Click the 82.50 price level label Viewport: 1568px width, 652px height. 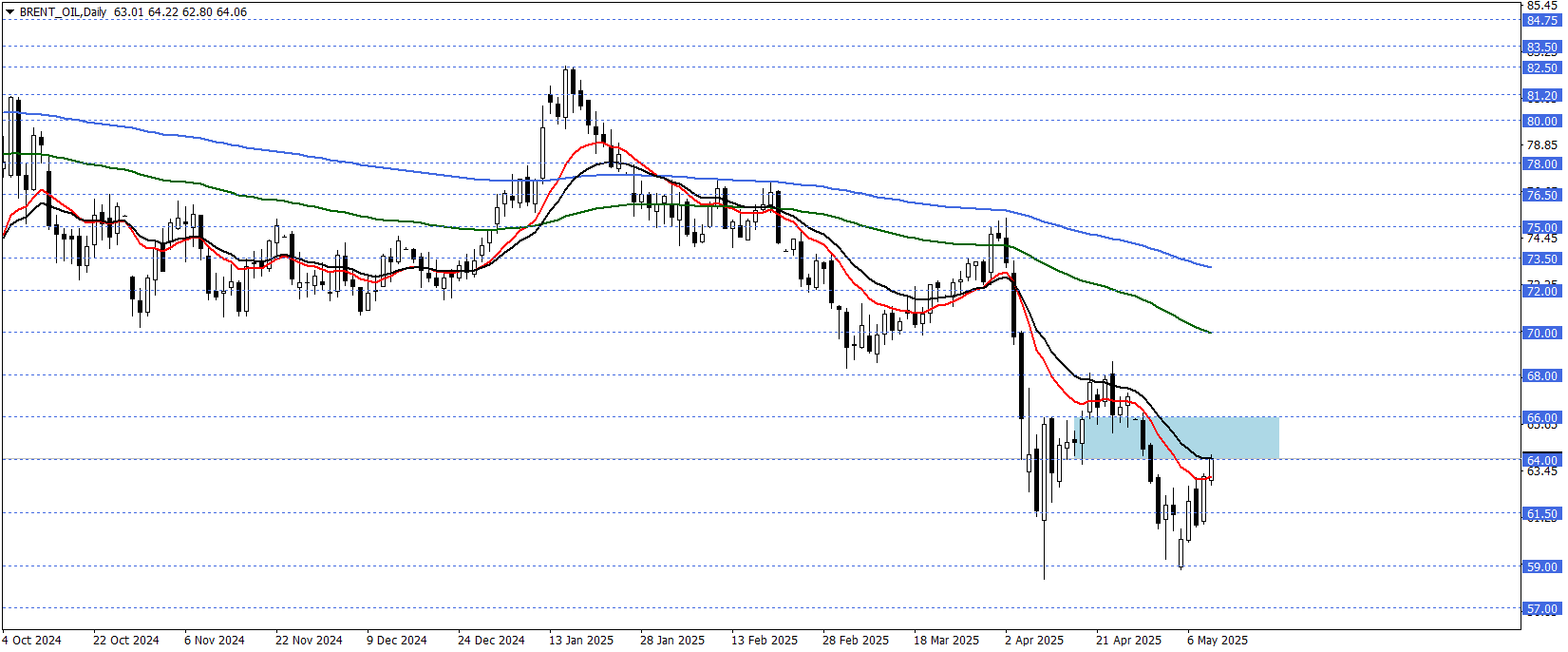tap(1541, 68)
